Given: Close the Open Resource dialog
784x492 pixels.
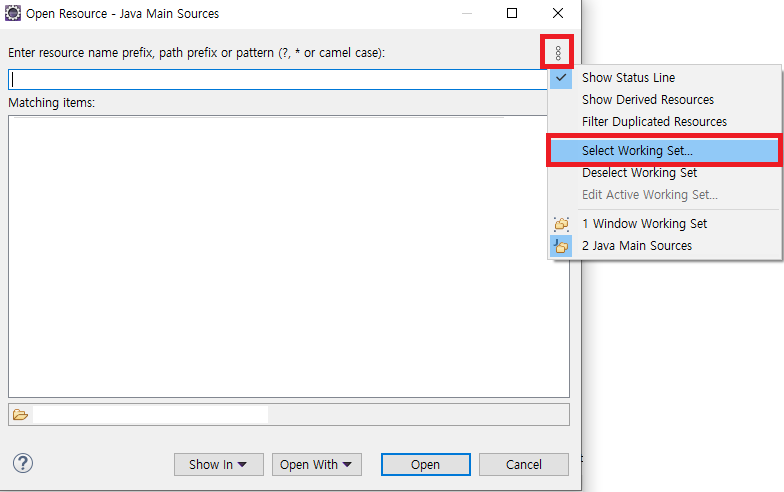Looking at the screenshot, I should click(x=558, y=13).
